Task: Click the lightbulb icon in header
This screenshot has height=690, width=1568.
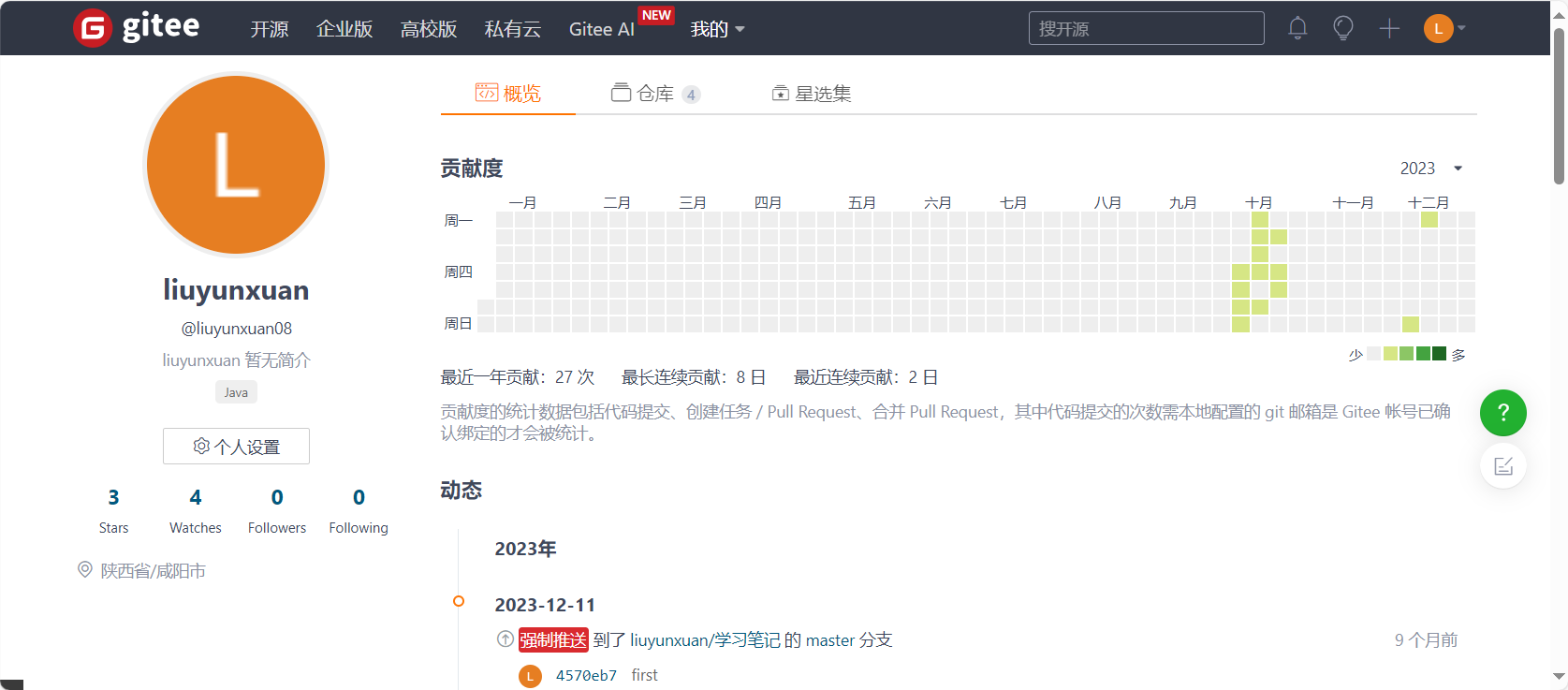Action: click(1343, 28)
